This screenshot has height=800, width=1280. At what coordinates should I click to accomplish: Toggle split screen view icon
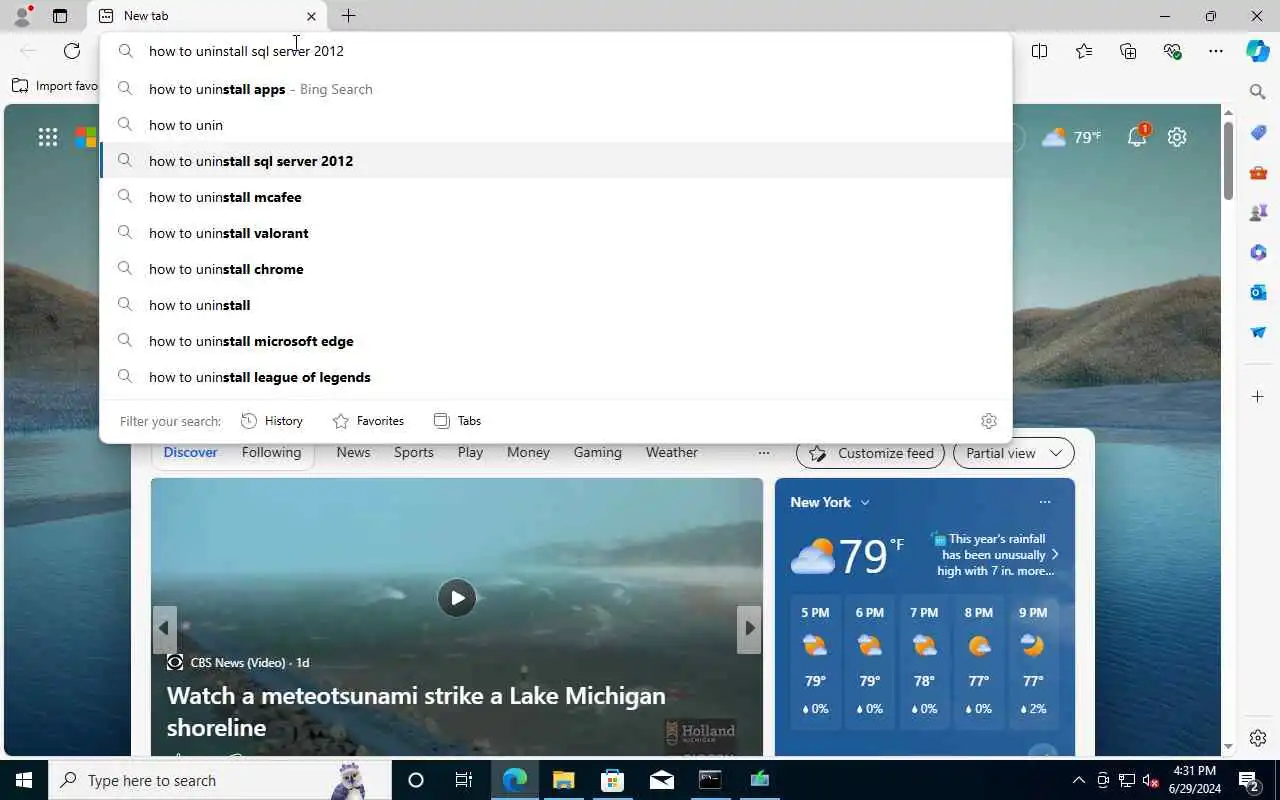coord(1039,51)
